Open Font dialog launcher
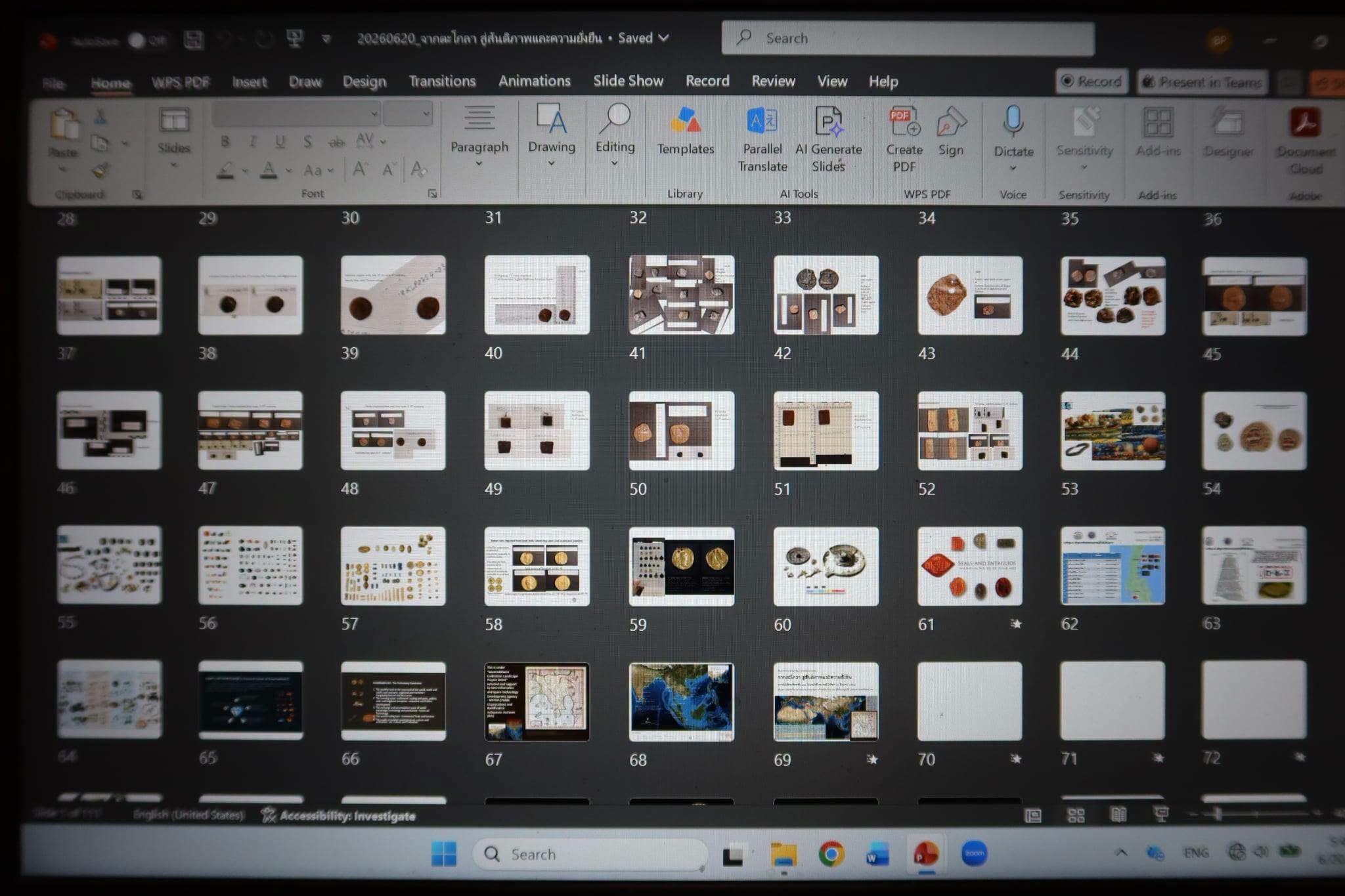1345x896 pixels. (432, 194)
